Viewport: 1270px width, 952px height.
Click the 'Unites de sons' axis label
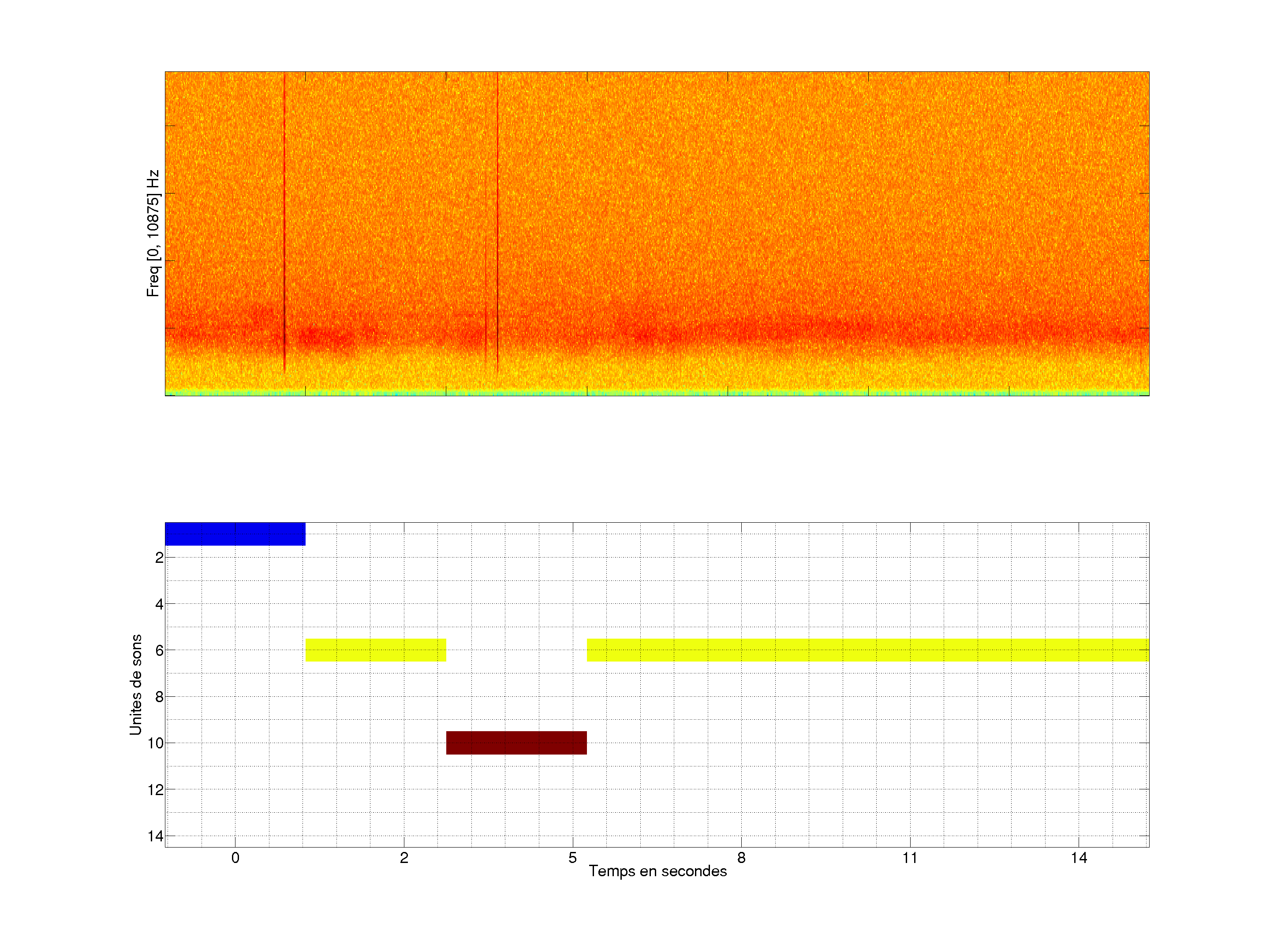pos(136,684)
